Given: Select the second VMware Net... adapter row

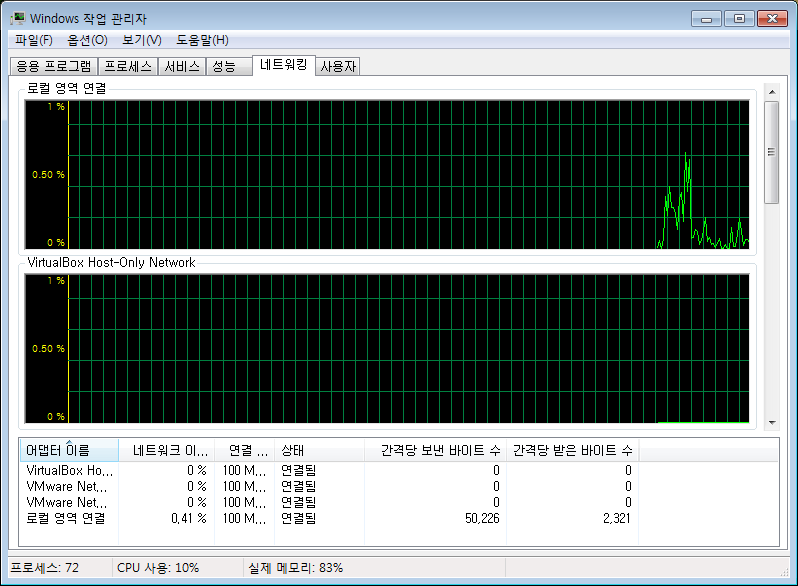Looking at the screenshot, I should (398, 503).
